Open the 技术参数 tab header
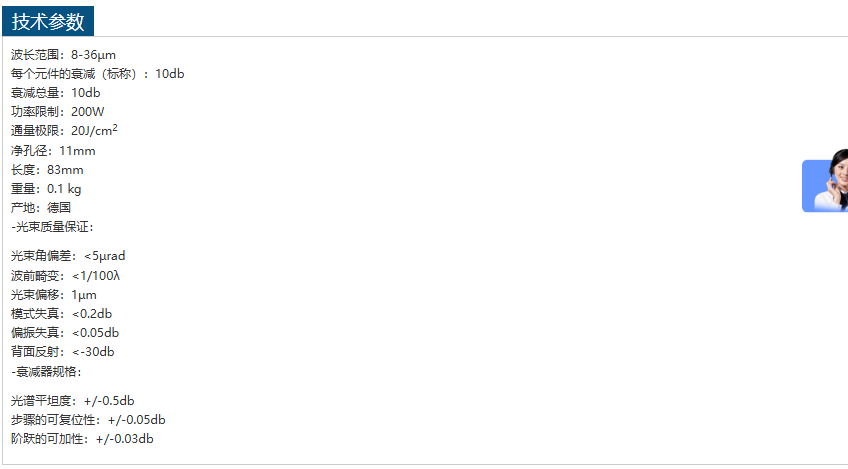The width and height of the screenshot is (848, 469). 48,22
